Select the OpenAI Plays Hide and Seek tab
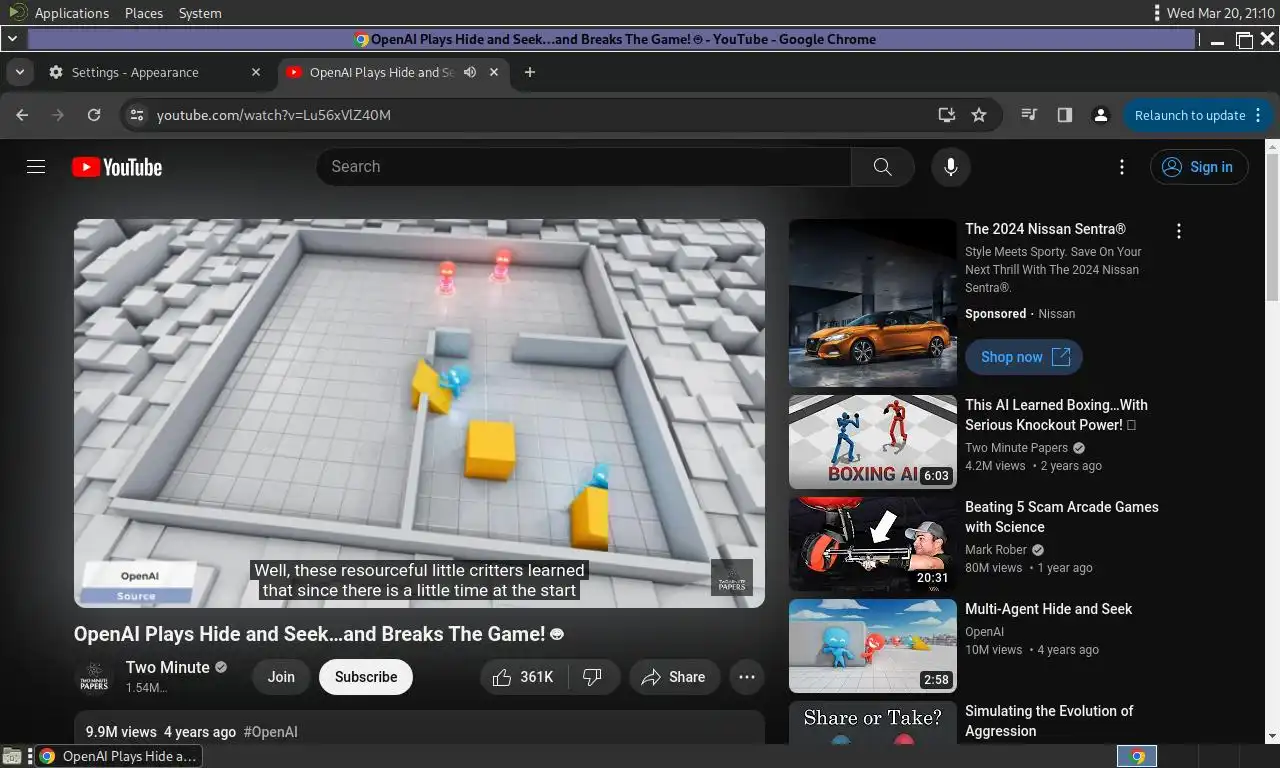This screenshot has width=1280, height=768. click(x=392, y=72)
